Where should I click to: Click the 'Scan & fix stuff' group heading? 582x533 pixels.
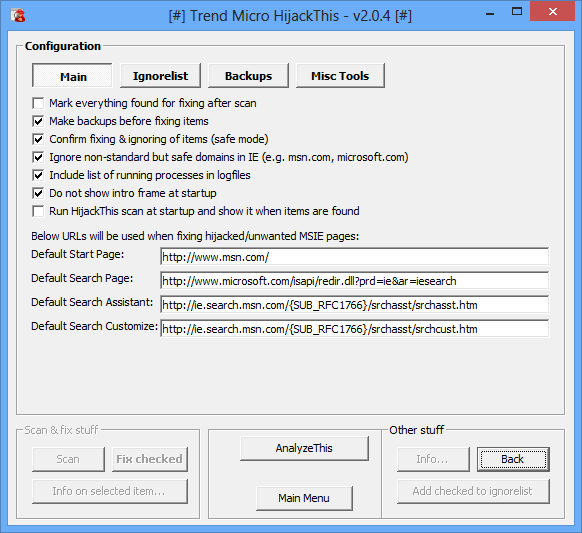click(61, 430)
